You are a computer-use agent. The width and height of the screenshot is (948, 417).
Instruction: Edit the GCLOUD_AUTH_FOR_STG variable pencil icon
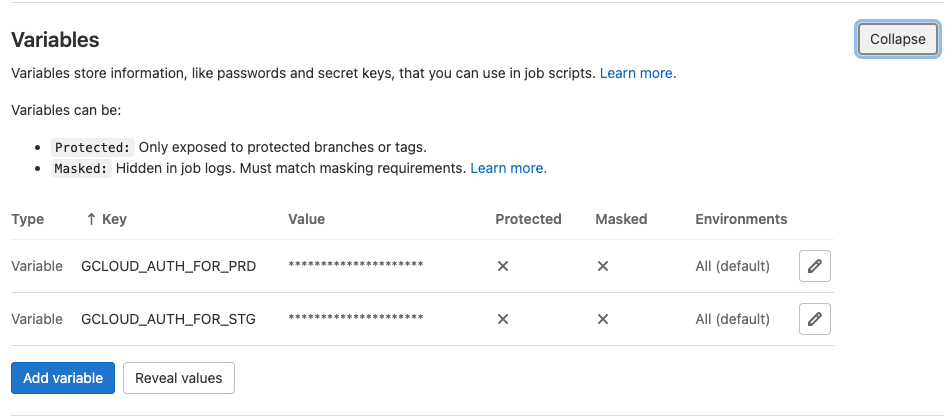coord(814,319)
